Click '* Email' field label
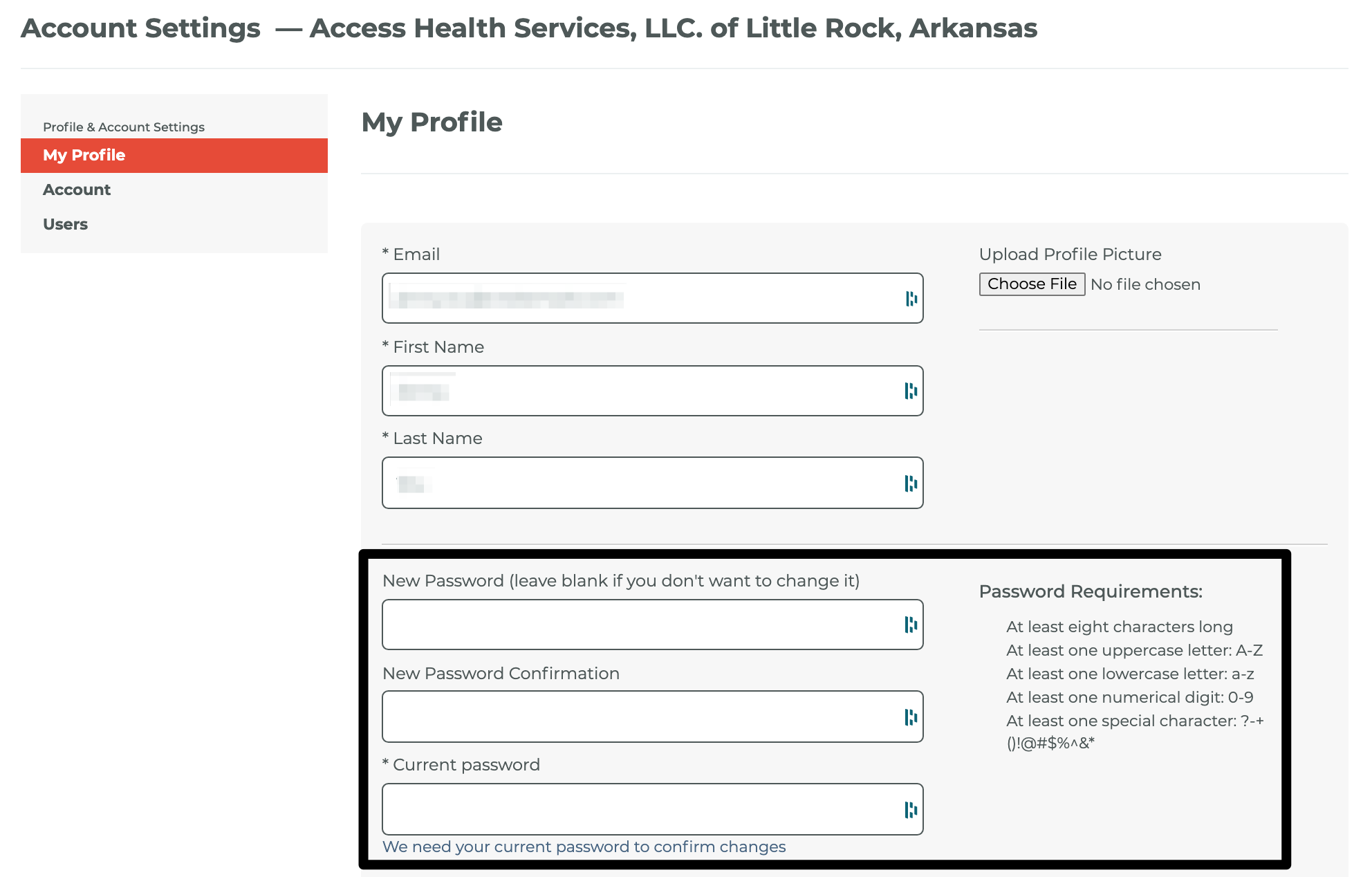Image resolution: width=1372 pixels, height=877 pixels. point(411,255)
